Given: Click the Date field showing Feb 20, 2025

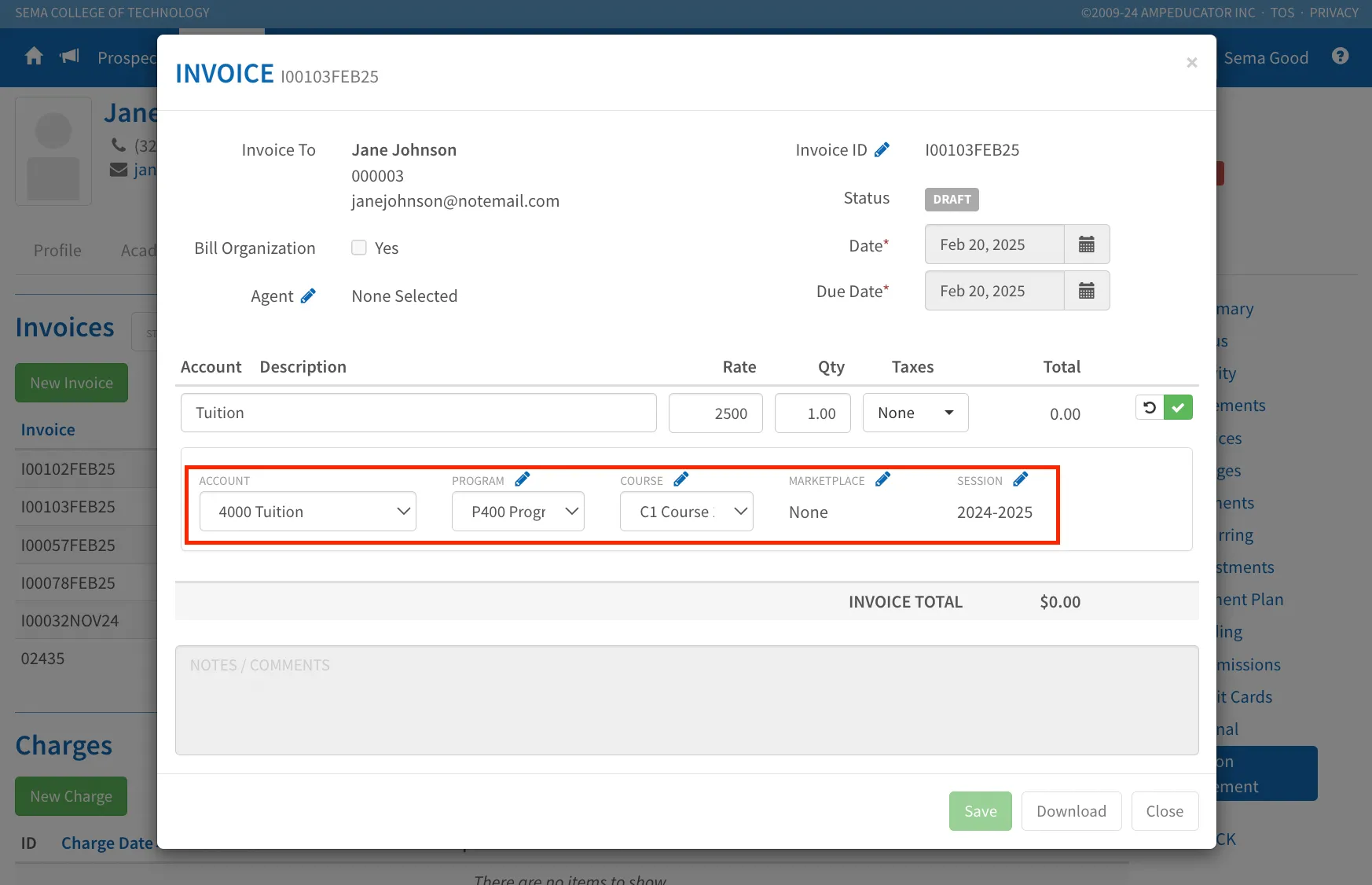Looking at the screenshot, I should [x=995, y=244].
